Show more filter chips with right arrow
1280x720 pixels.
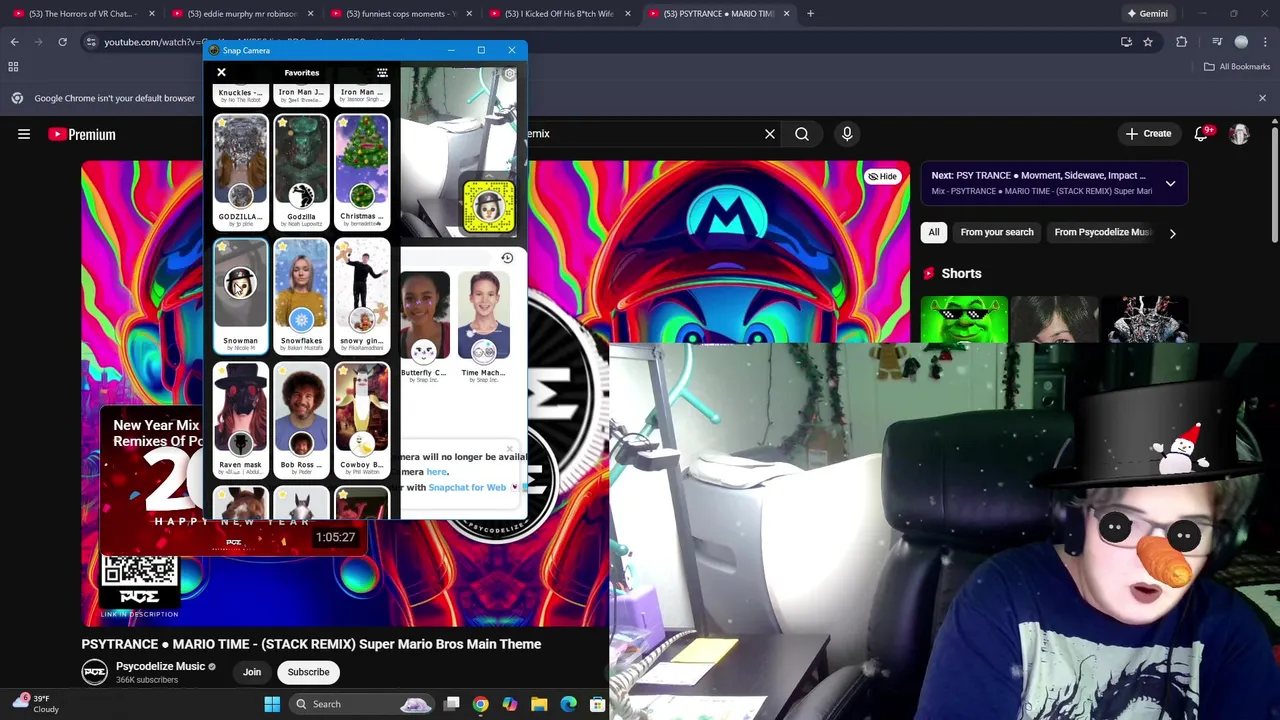click(x=1172, y=233)
